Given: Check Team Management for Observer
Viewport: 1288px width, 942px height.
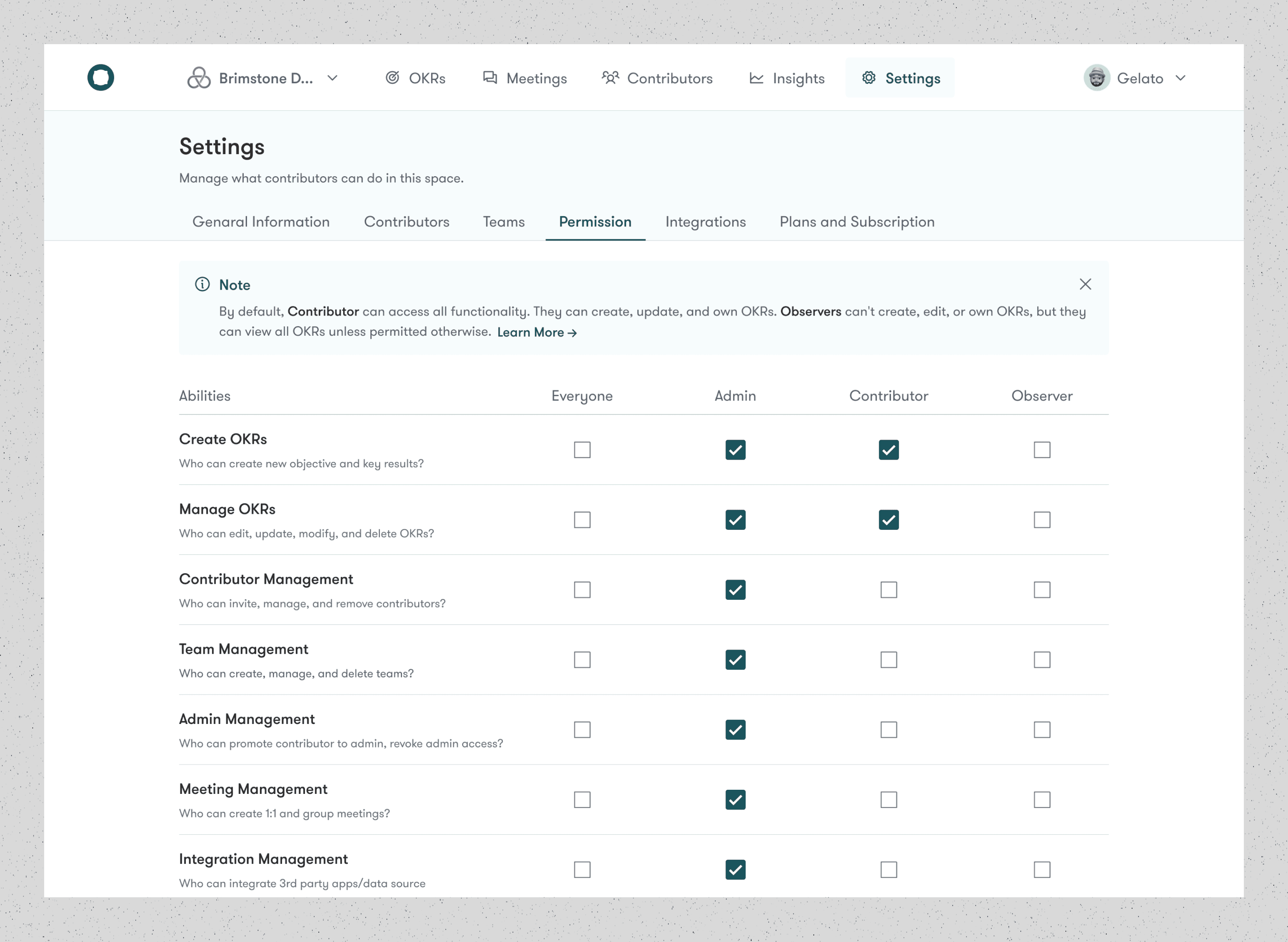Looking at the screenshot, I should (x=1042, y=660).
